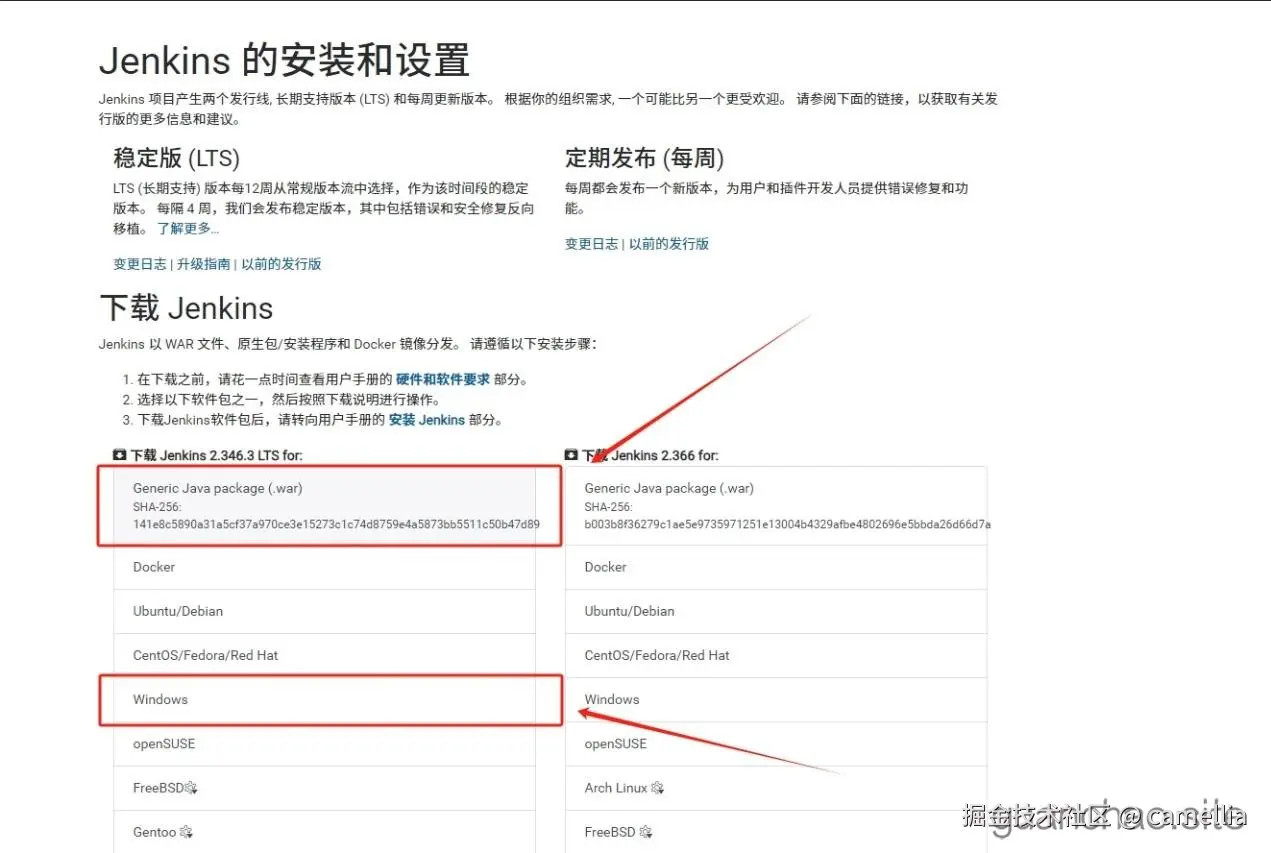1271x853 pixels.
Task: Click the gear icon next to FreeBSD in weekly list
Action: click(x=645, y=832)
